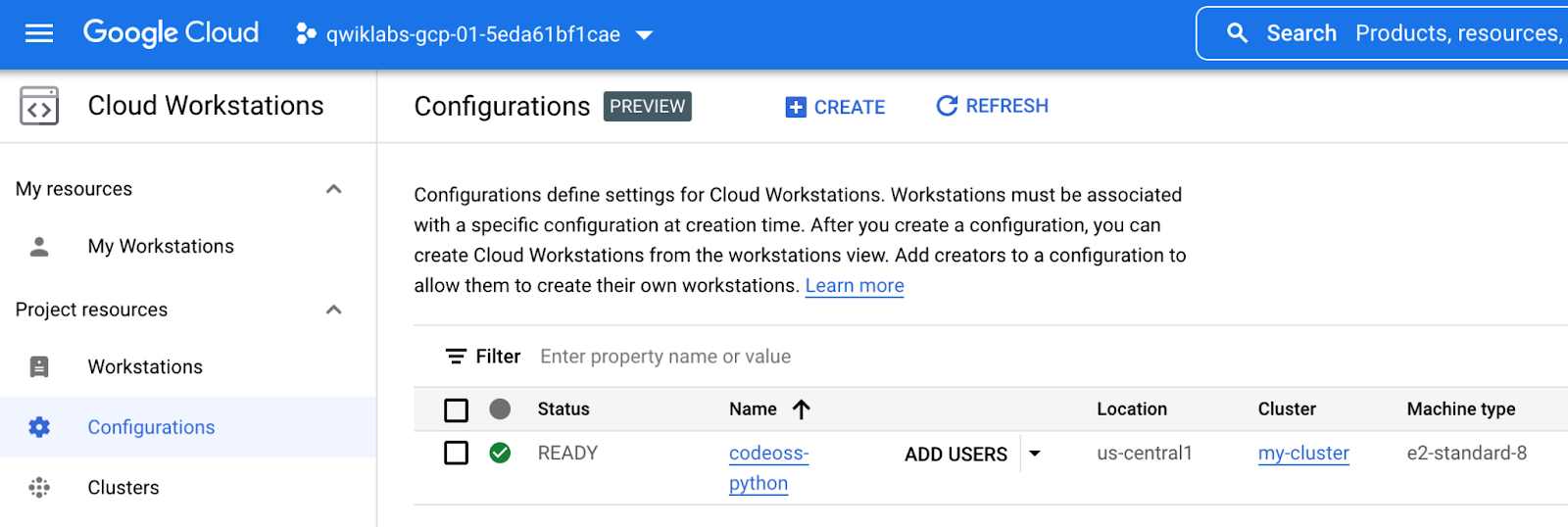
Task: Click the Clusters sidebar icon
Action: pyautogui.click(x=39, y=488)
